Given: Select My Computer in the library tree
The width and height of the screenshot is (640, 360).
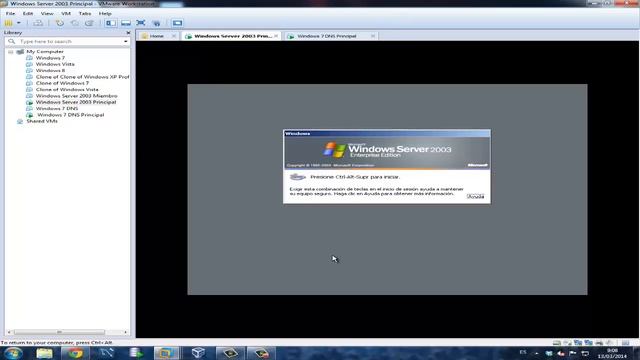Looking at the screenshot, I should (45, 51).
